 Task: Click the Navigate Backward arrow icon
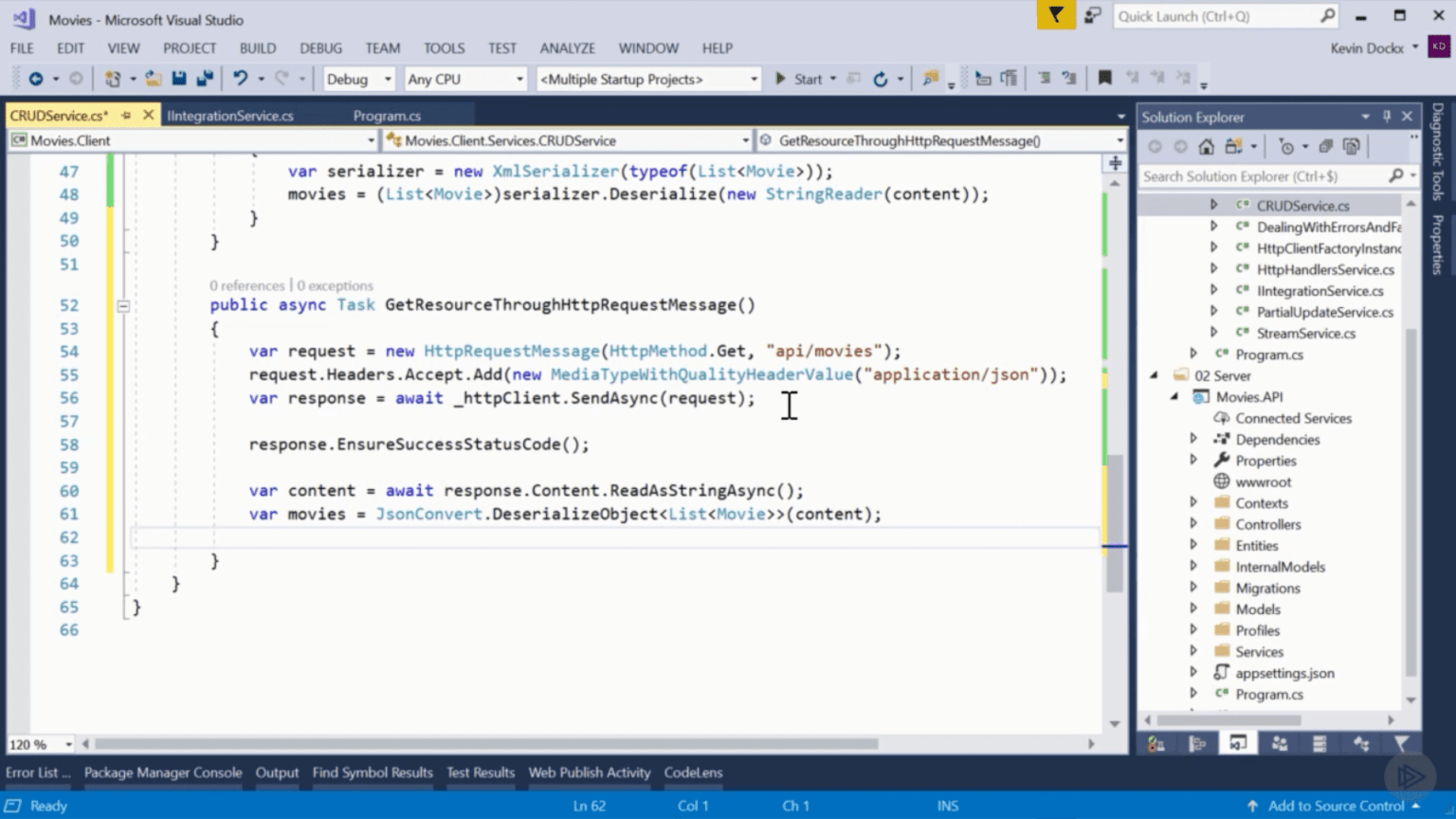(x=37, y=78)
